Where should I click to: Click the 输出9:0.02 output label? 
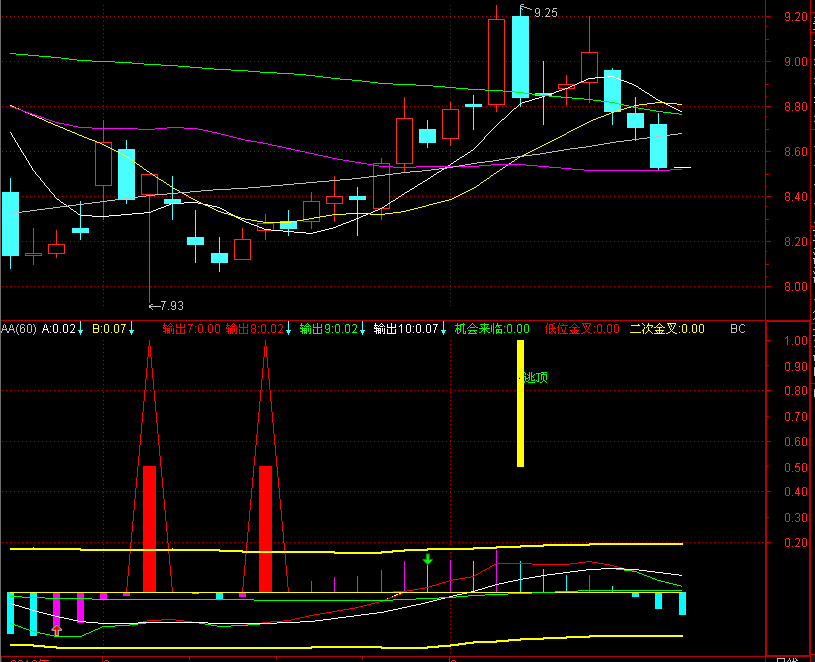point(328,328)
